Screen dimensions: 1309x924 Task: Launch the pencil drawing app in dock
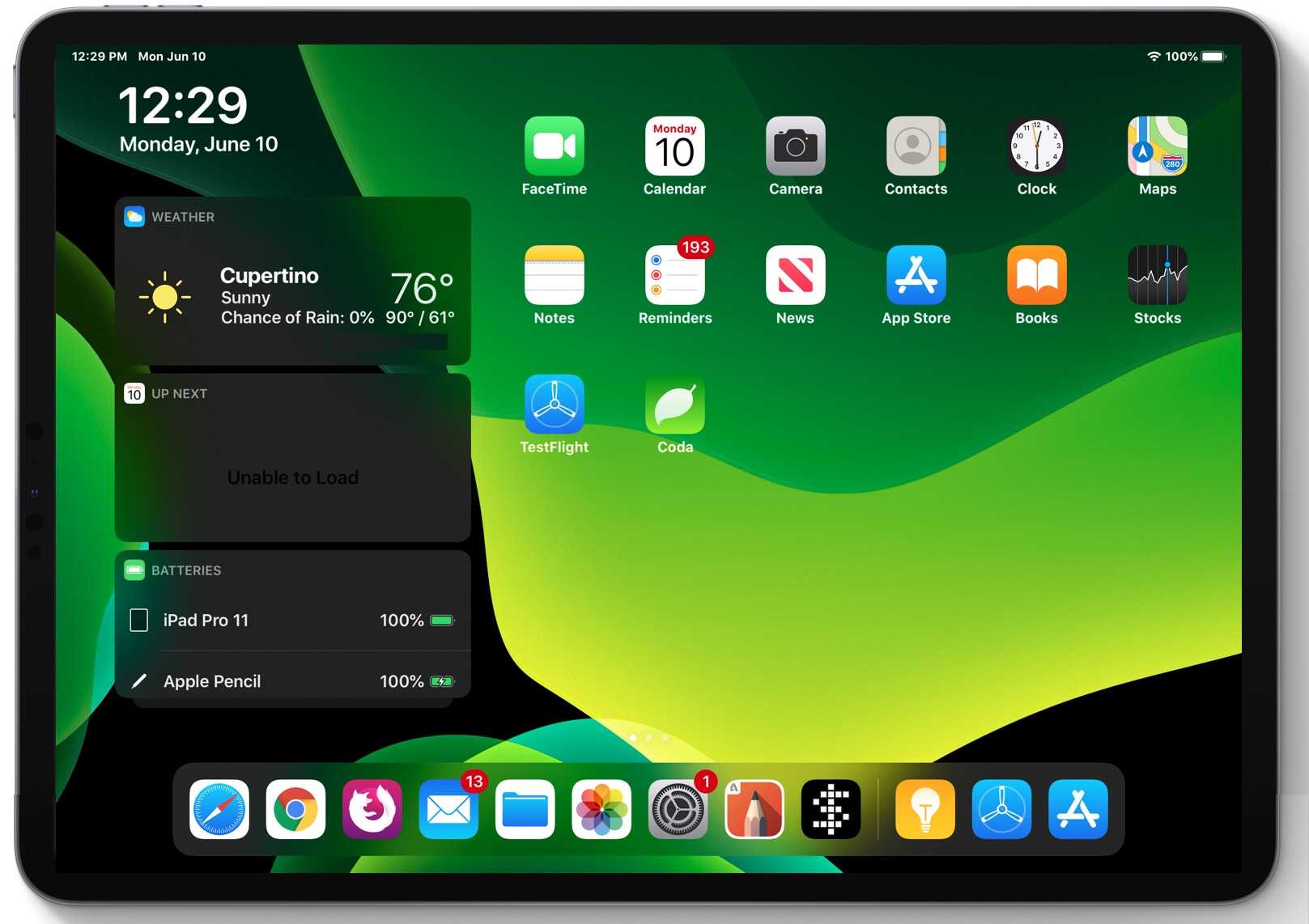click(754, 809)
